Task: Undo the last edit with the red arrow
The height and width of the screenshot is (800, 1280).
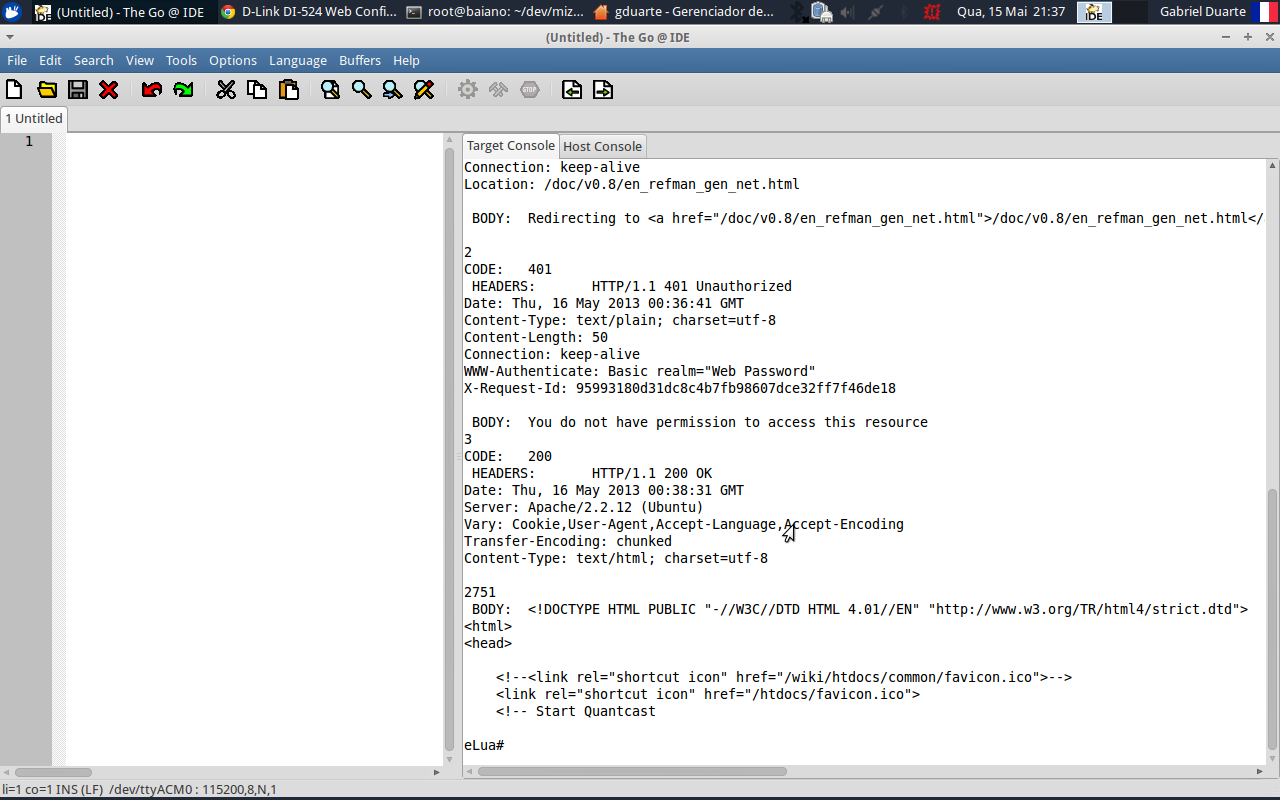Action: (152, 90)
